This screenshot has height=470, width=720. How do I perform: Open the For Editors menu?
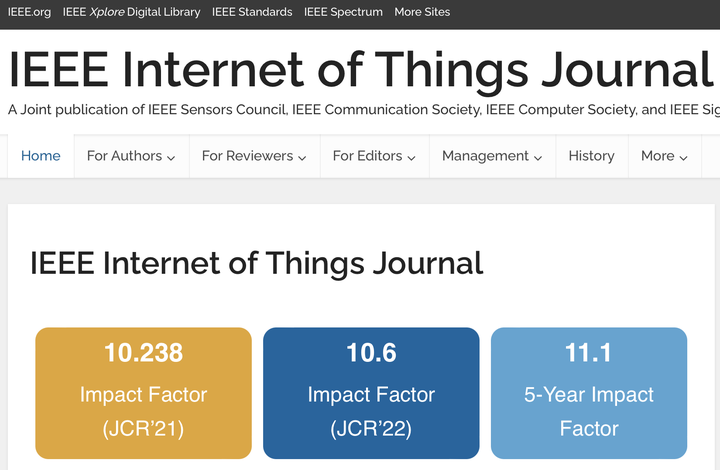367,156
